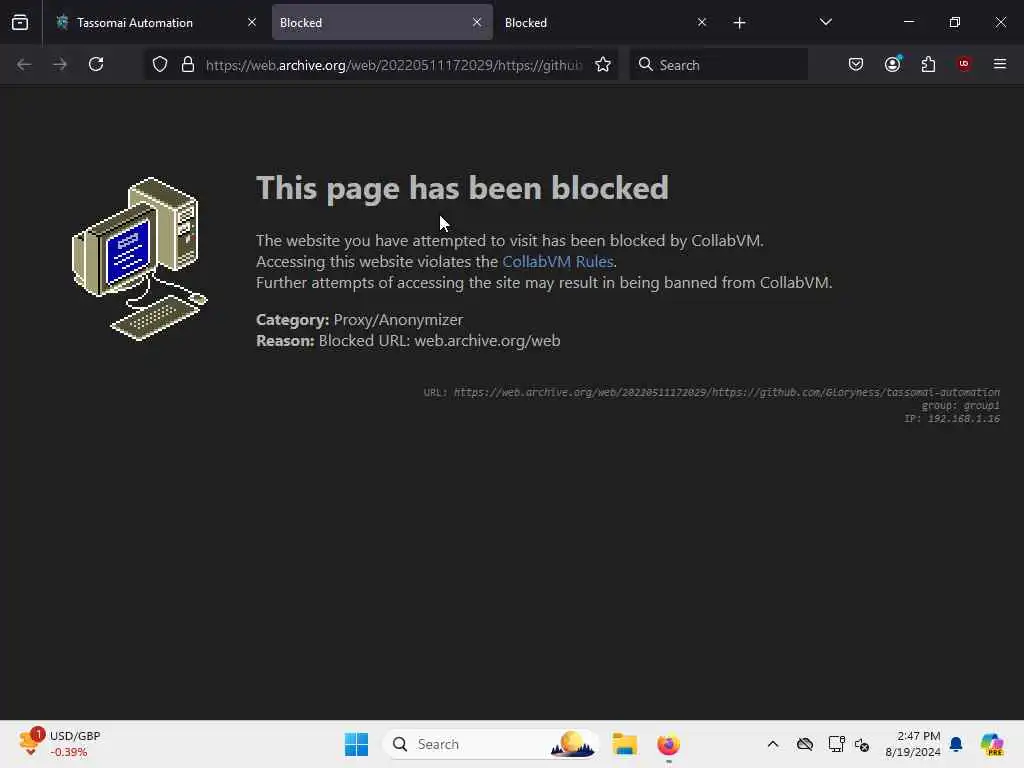Close the active Blocked tab
Image resolution: width=1024 pixels, height=768 pixels.
tap(477, 22)
